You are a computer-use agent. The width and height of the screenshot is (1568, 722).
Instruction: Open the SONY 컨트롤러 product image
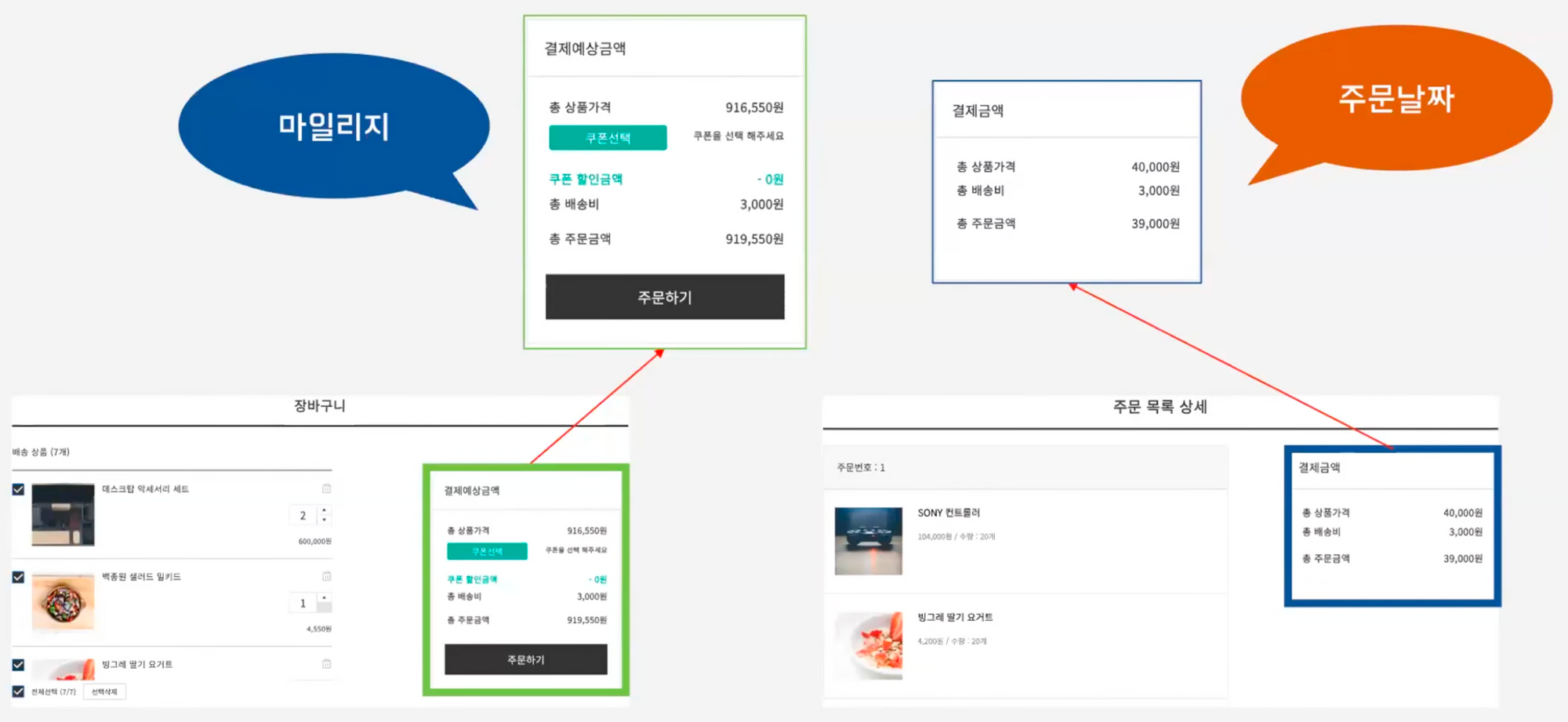point(869,541)
